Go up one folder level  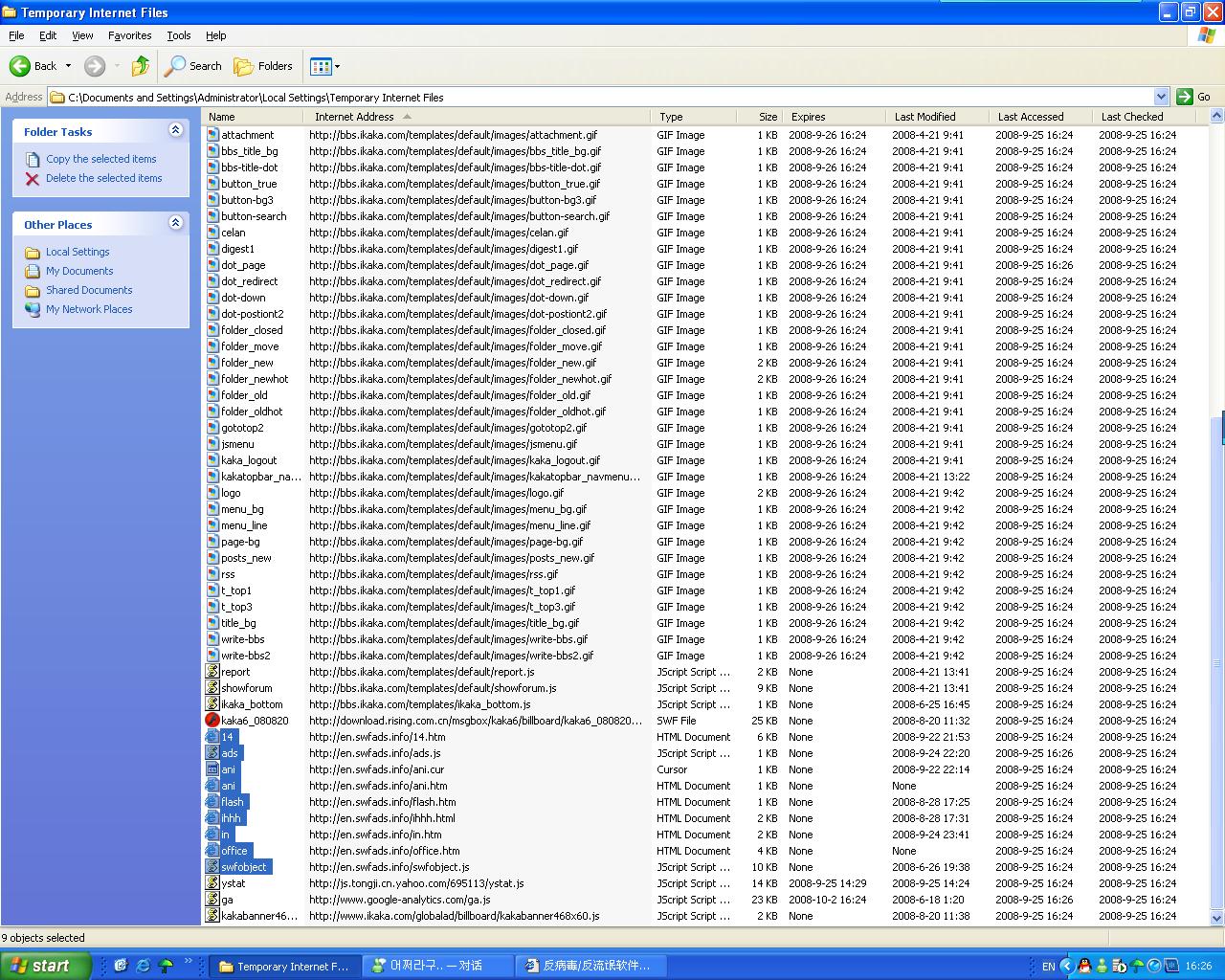point(141,66)
